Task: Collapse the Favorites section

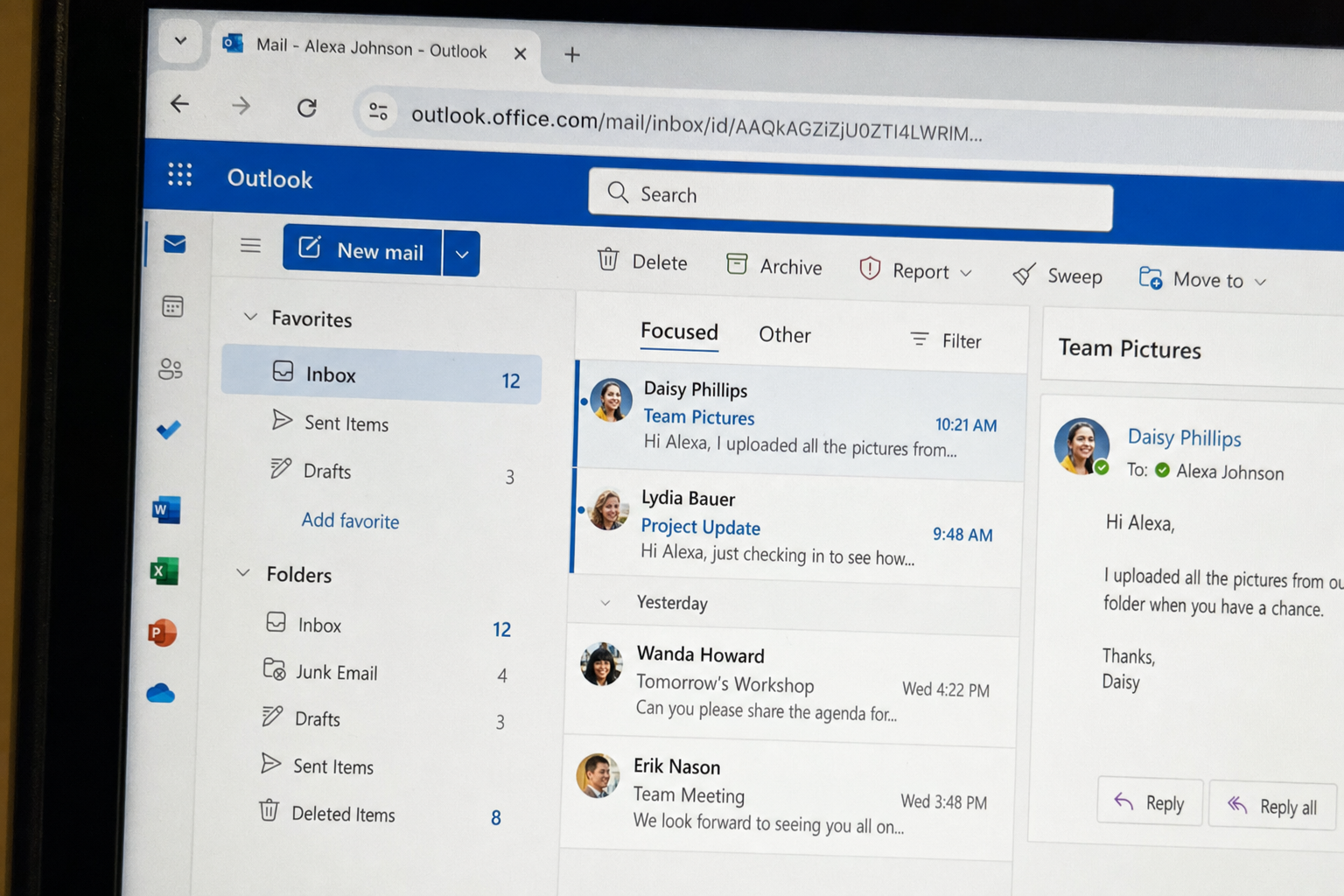Action: click(250, 316)
